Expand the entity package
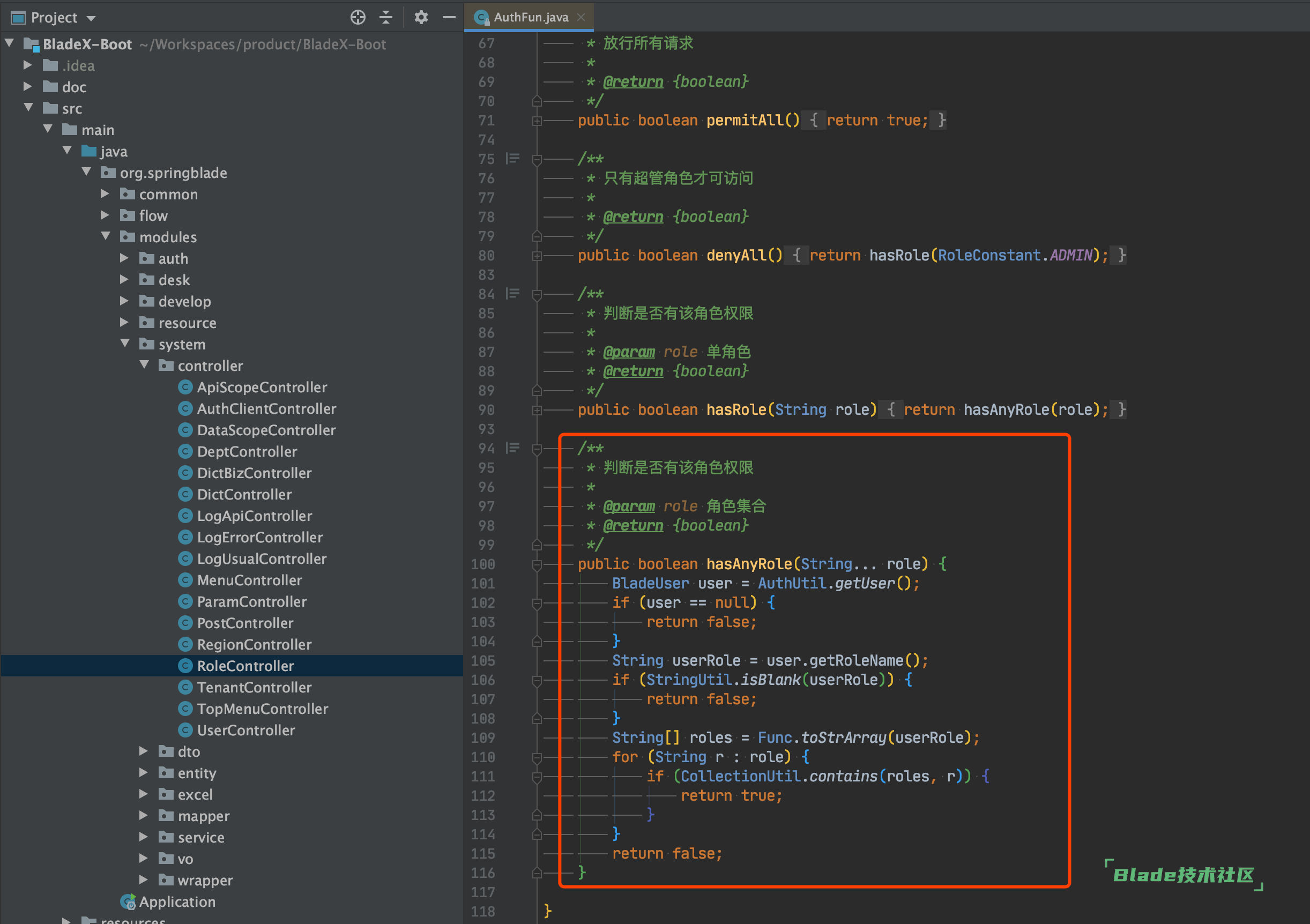 [x=144, y=772]
